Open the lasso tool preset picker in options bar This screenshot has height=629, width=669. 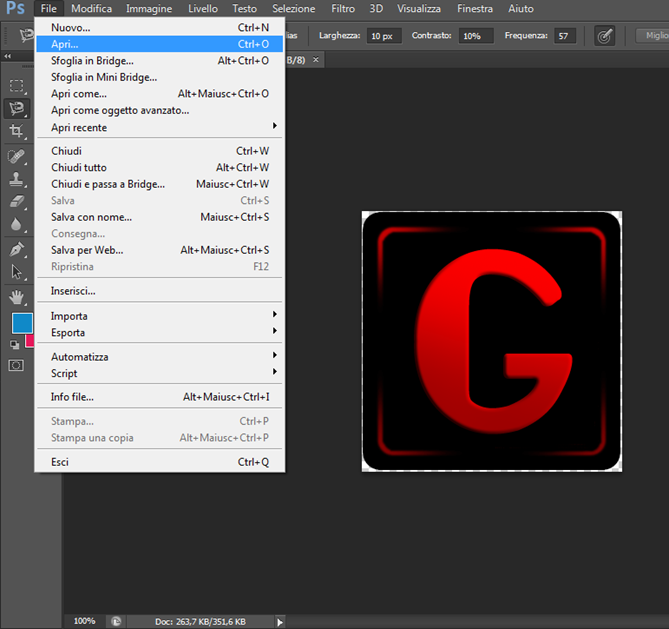point(26,35)
